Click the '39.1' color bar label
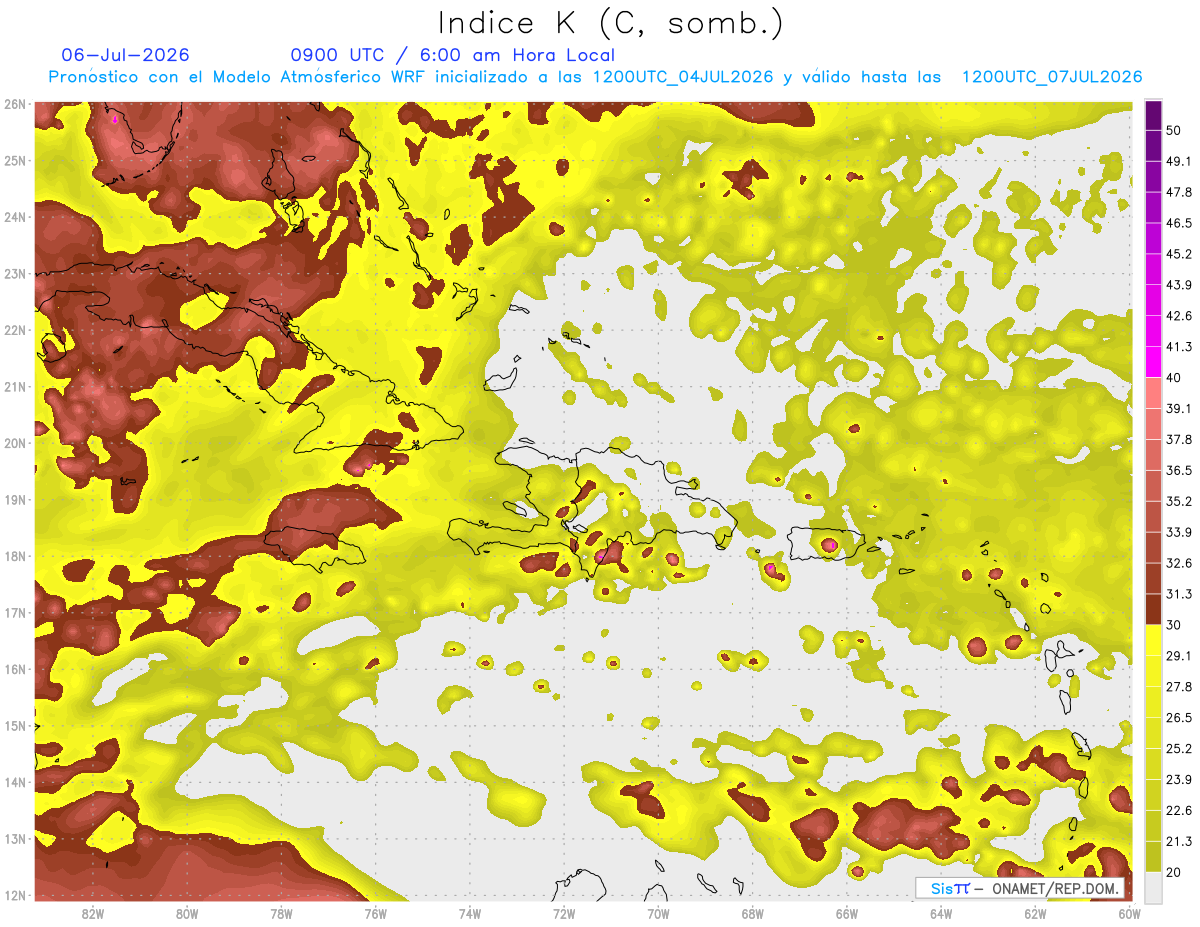Image resolution: width=1200 pixels, height=927 pixels. point(1178,408)
